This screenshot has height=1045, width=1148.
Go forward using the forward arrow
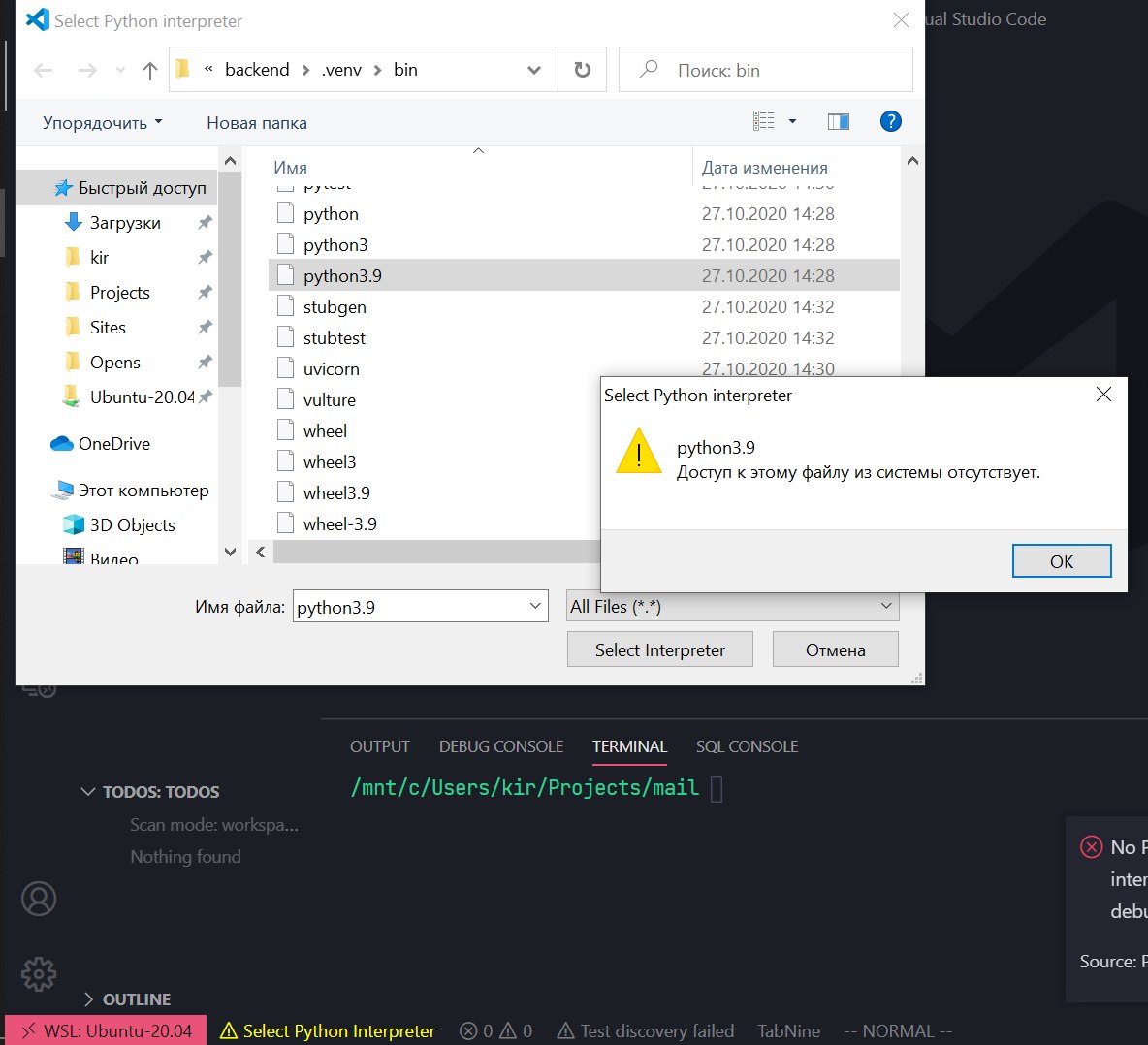click(87, 70)
